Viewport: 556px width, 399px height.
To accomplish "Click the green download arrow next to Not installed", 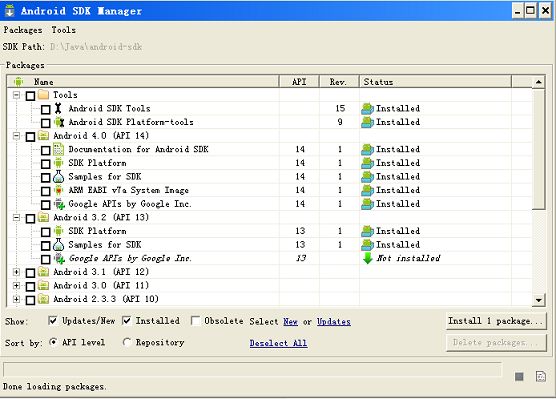I will [x=368, y=258].
